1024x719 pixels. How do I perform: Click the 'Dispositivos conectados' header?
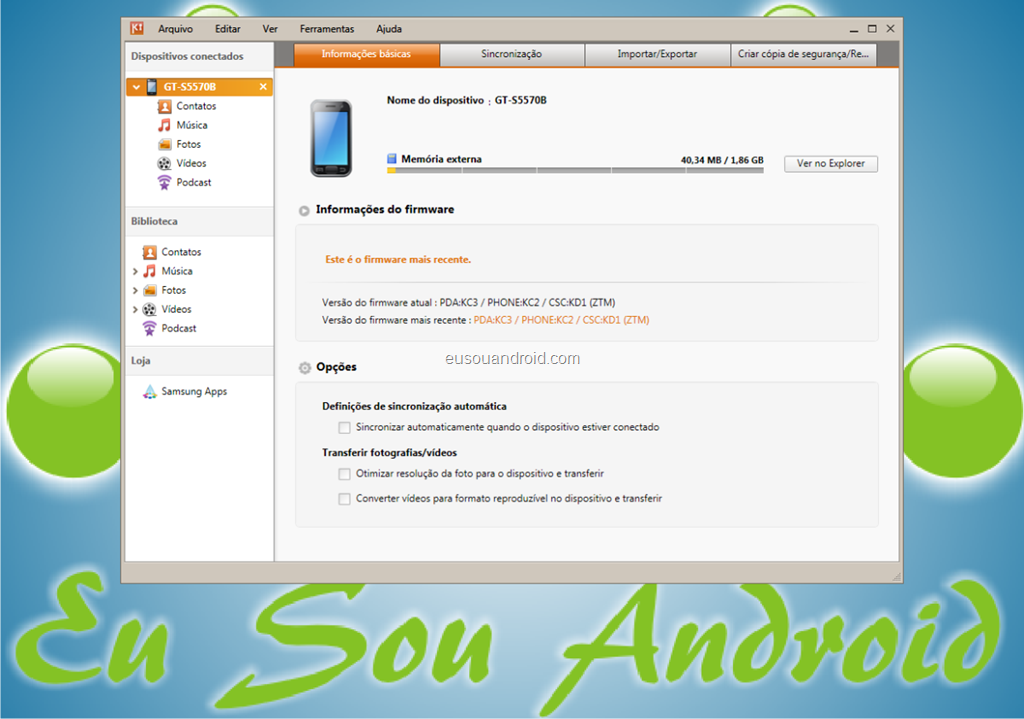point(187,56)
